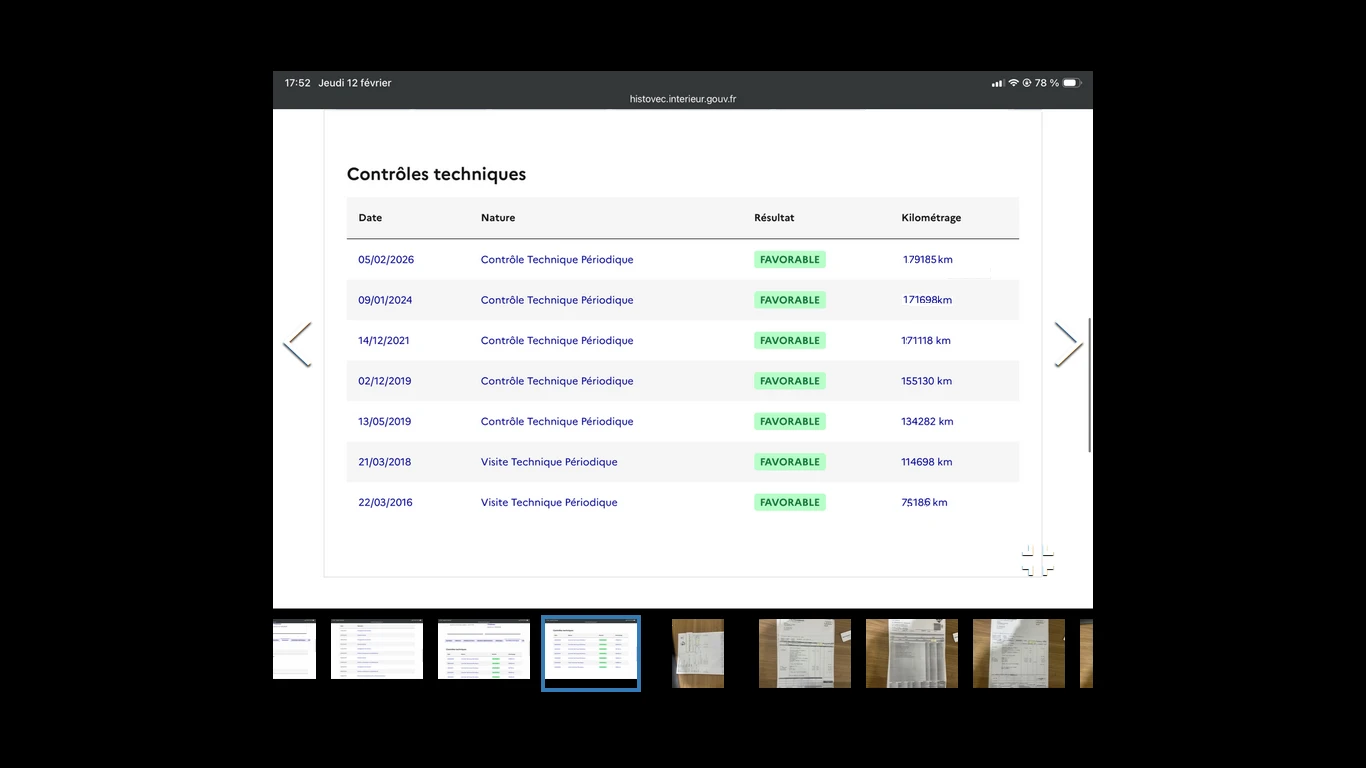Click Visite Technique Périodique in the 22/03/2016 row
The height and width of the screenshot is (768, 1366).
tap(549, 503)
